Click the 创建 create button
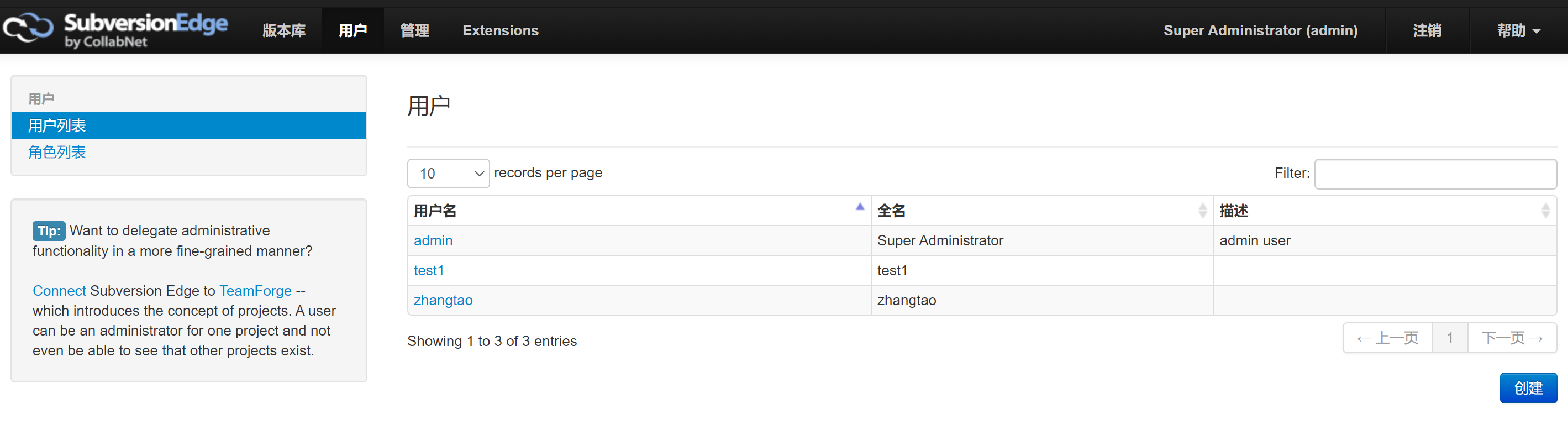The height and width of the screenshot is (435, 1568). 1527,388
